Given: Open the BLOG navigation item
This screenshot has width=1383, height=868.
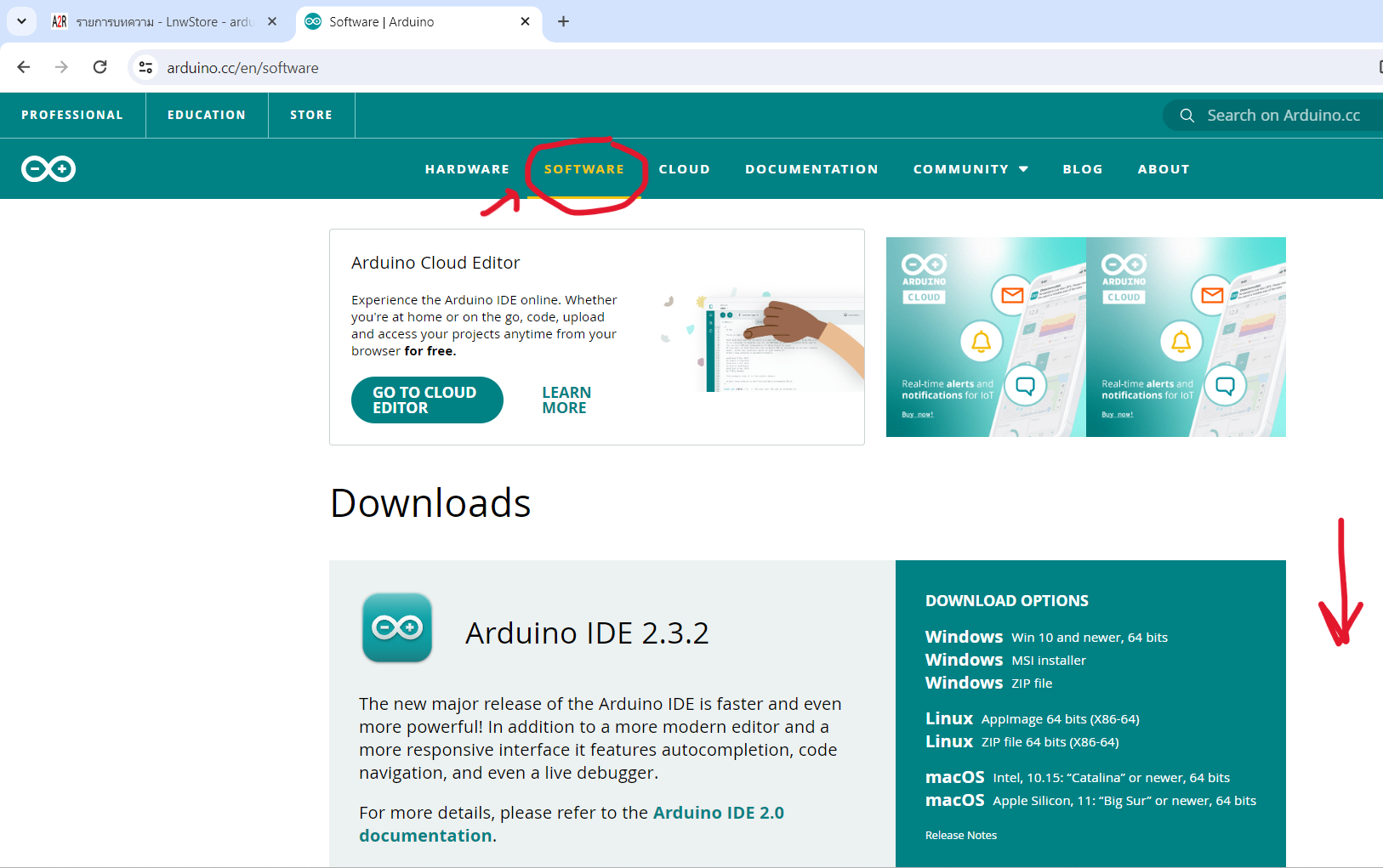Looking at the screenshot, I should 1083,169.
